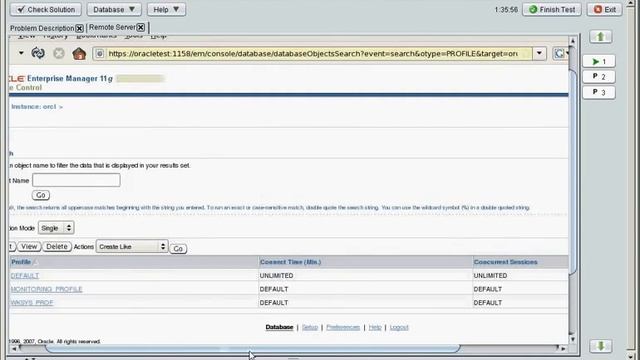The image size is (640, 360).
Task: Click the horizontal scrollbar thumb
Action: tap(252, 349)
